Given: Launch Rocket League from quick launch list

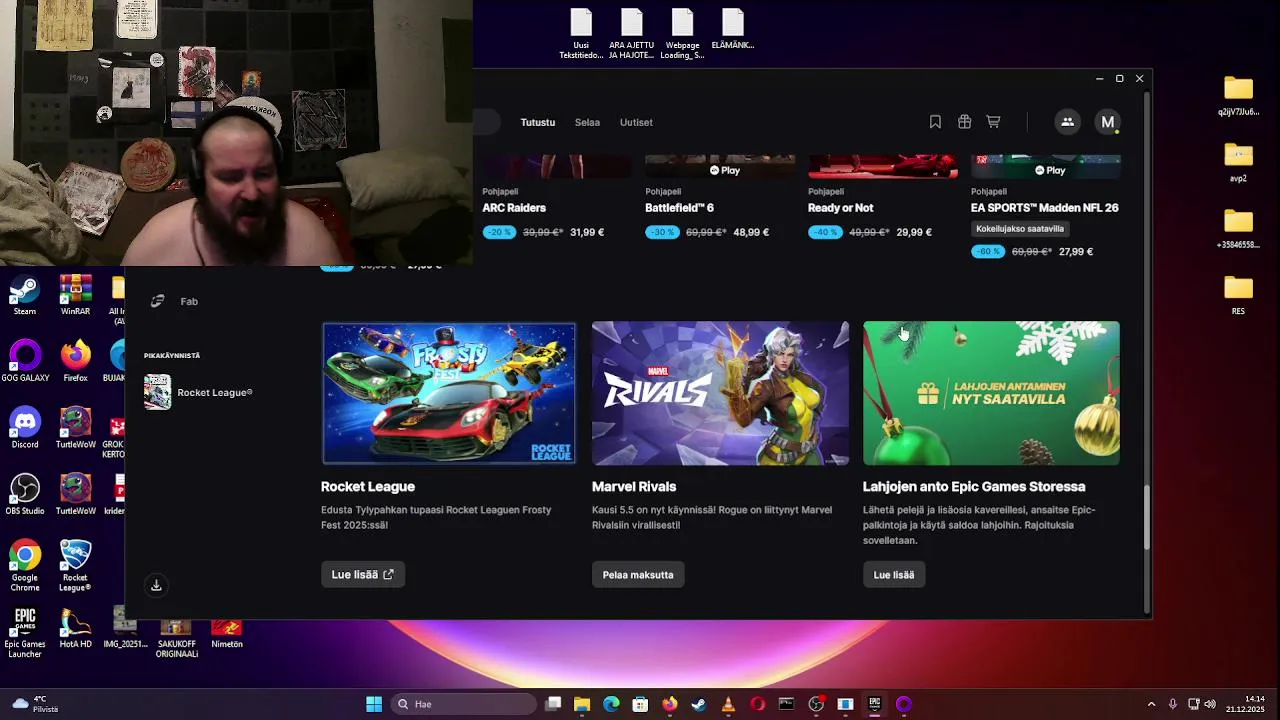Looking at the screenshot, I should (x=198, y=392).
